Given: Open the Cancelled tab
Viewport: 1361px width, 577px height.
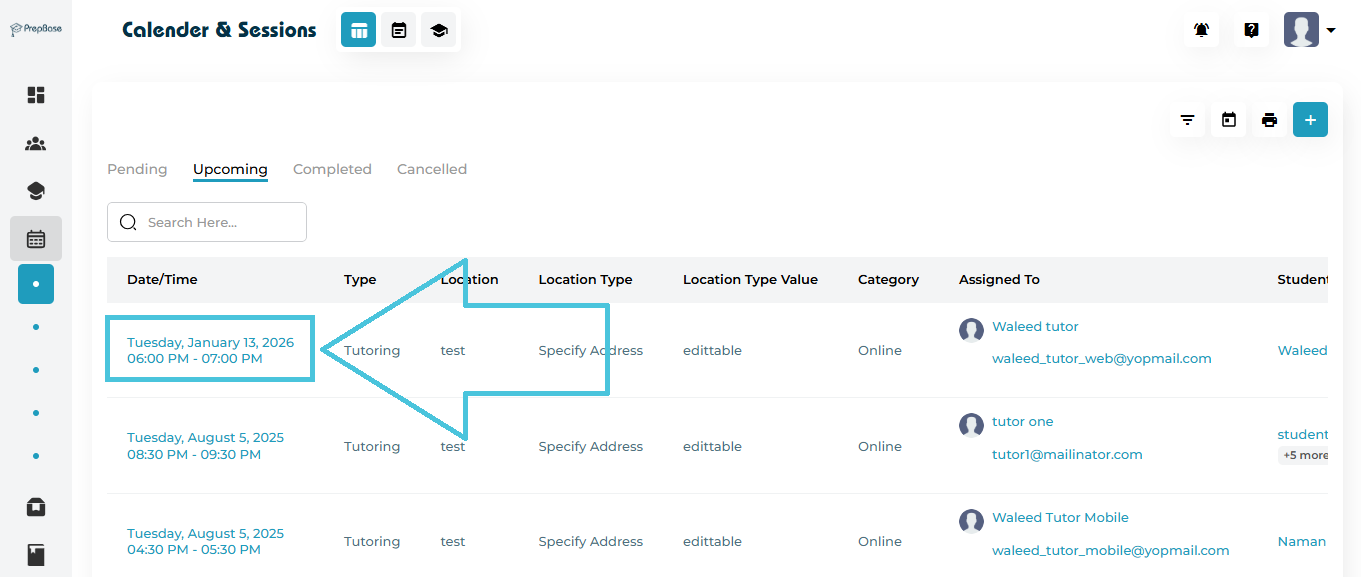Looking at the screenshot, I should pyautogui.click(x=432, y=169).
